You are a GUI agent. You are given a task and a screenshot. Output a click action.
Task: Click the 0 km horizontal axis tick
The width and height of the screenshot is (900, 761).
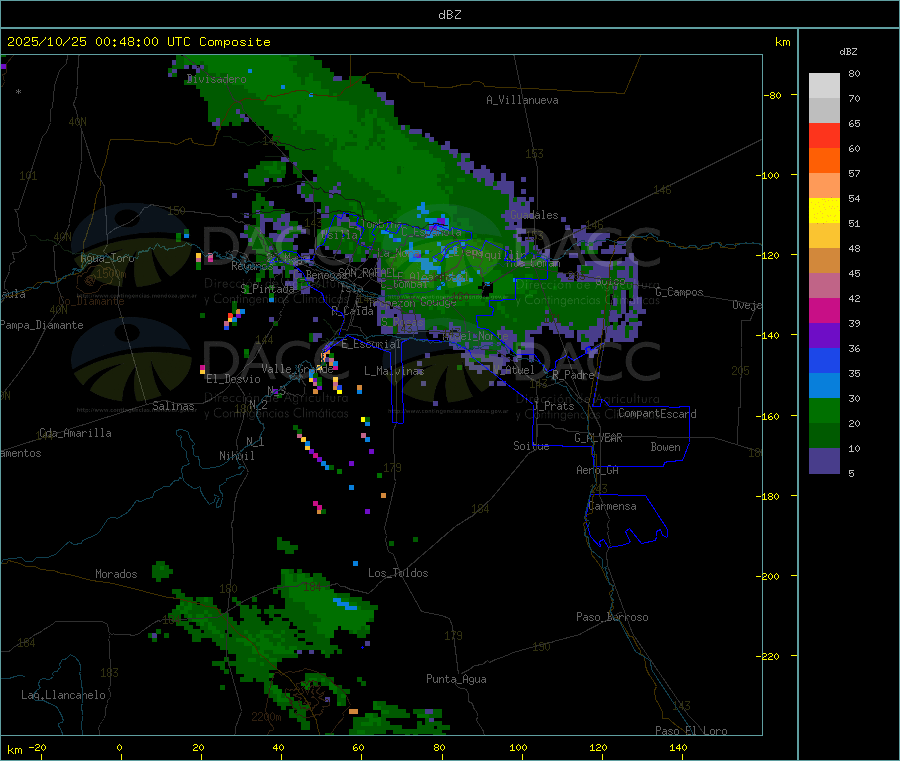pos(119,747)
